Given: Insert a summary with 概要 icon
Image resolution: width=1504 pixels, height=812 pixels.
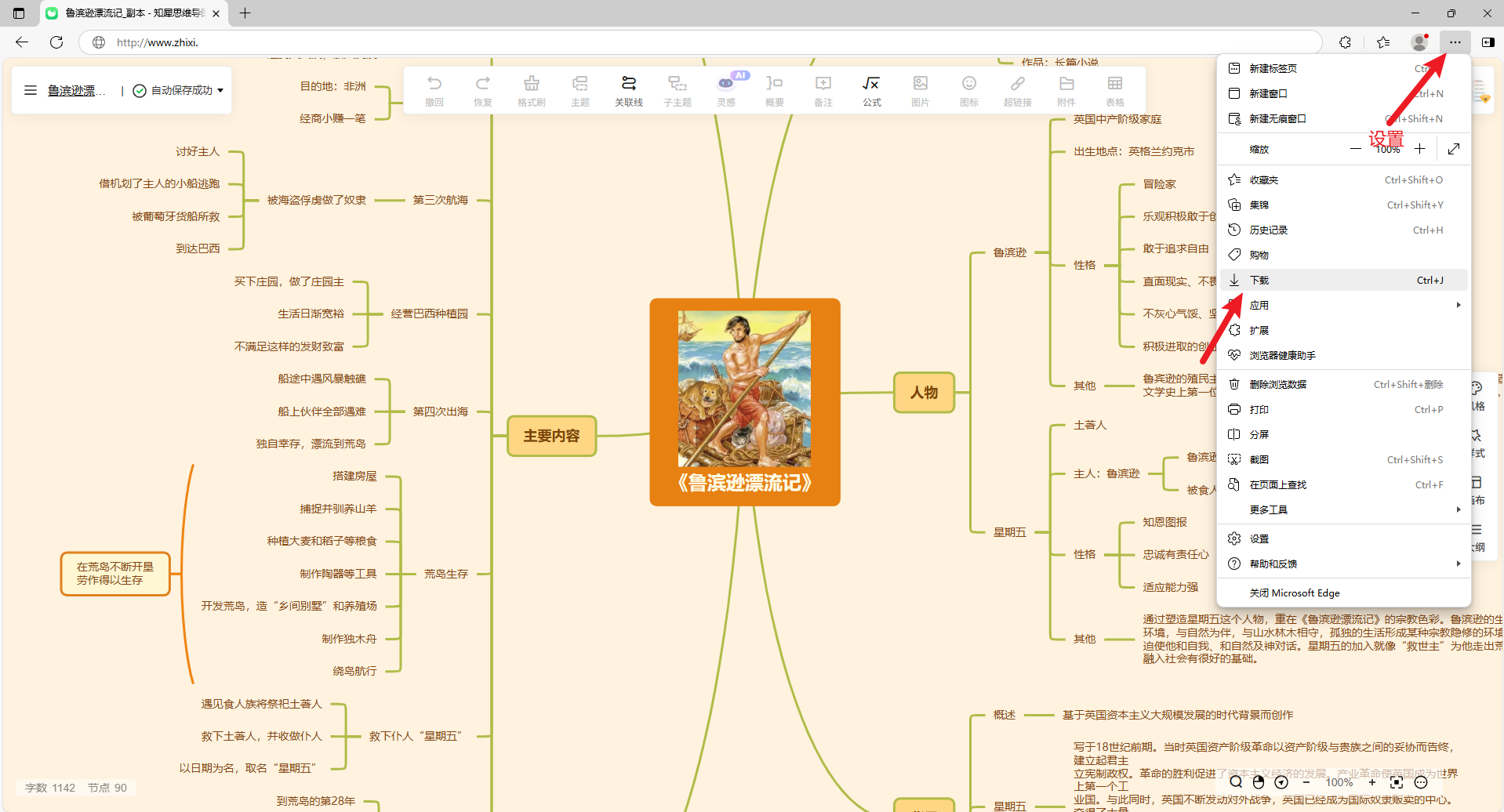Looking at the screenshot, I should pyautogui.click(x=775, y=90).
